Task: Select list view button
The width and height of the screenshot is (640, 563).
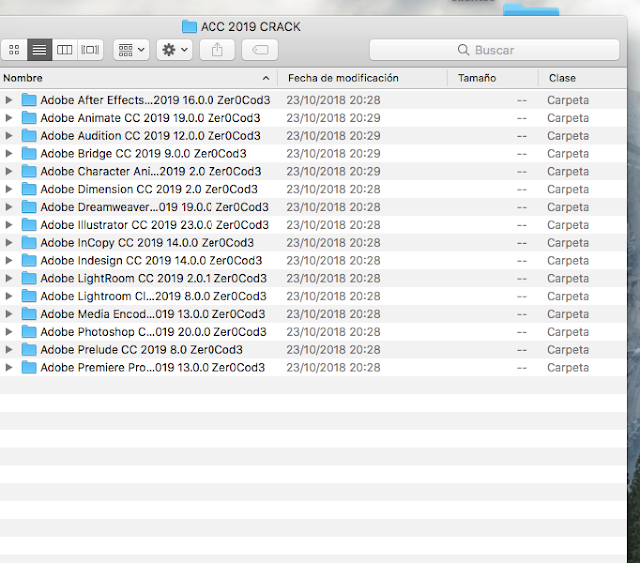Action: [x=40, y=50]
